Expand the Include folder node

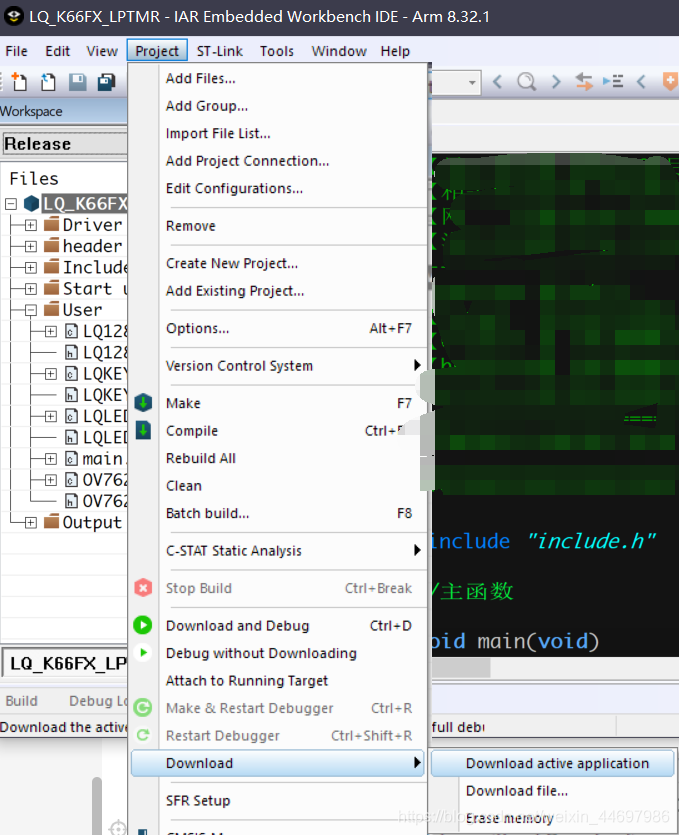click(x=31, y=268)
